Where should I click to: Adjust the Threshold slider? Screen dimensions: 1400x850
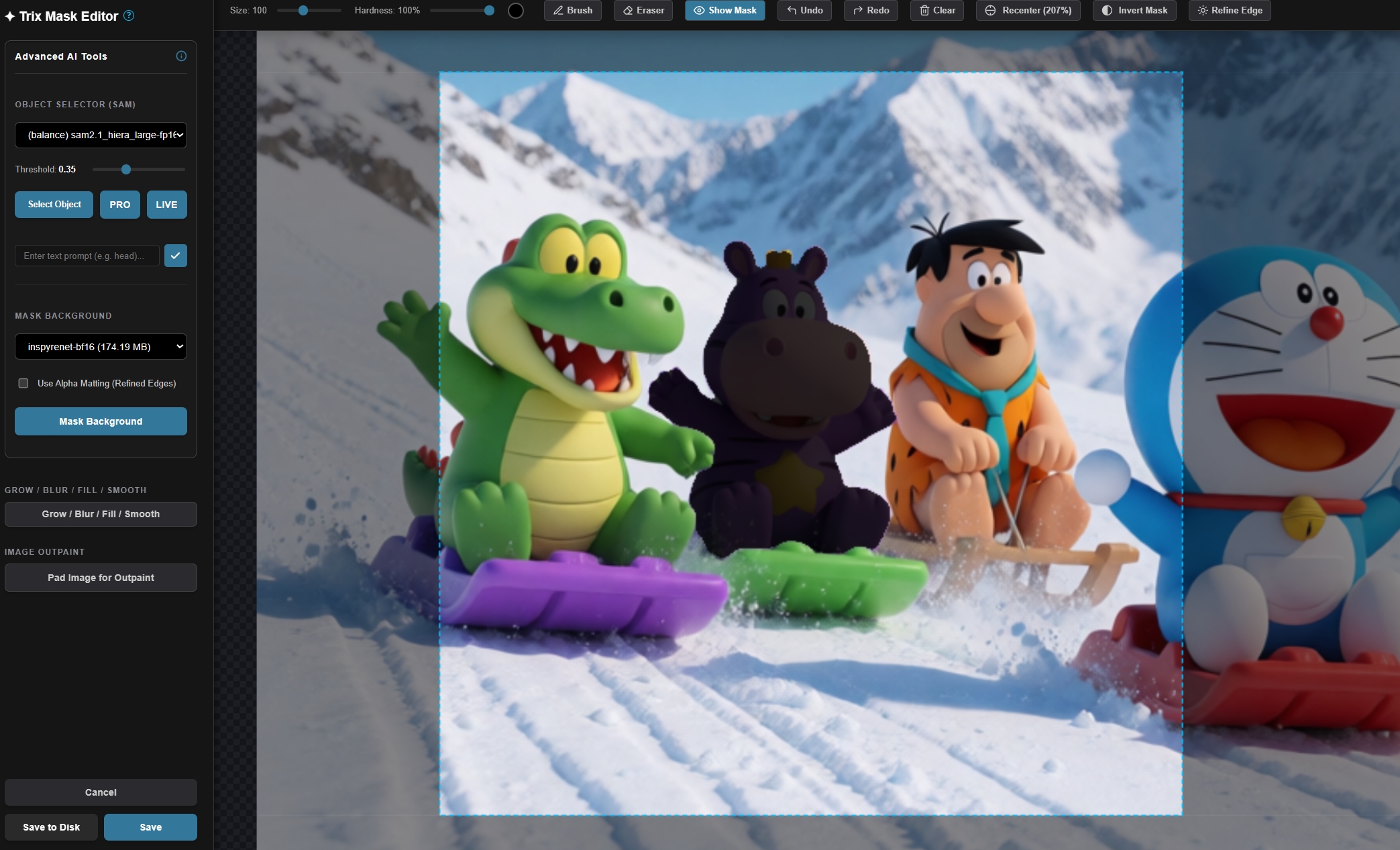pyautogui.click(x=139, y=170)
